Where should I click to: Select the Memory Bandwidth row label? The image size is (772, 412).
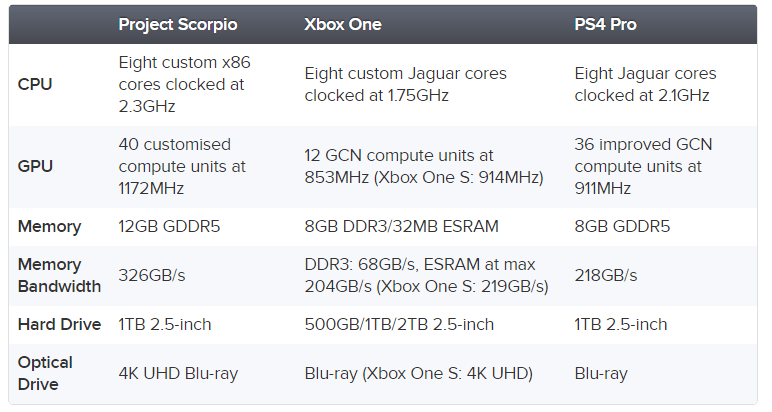(x=59, y=275)
